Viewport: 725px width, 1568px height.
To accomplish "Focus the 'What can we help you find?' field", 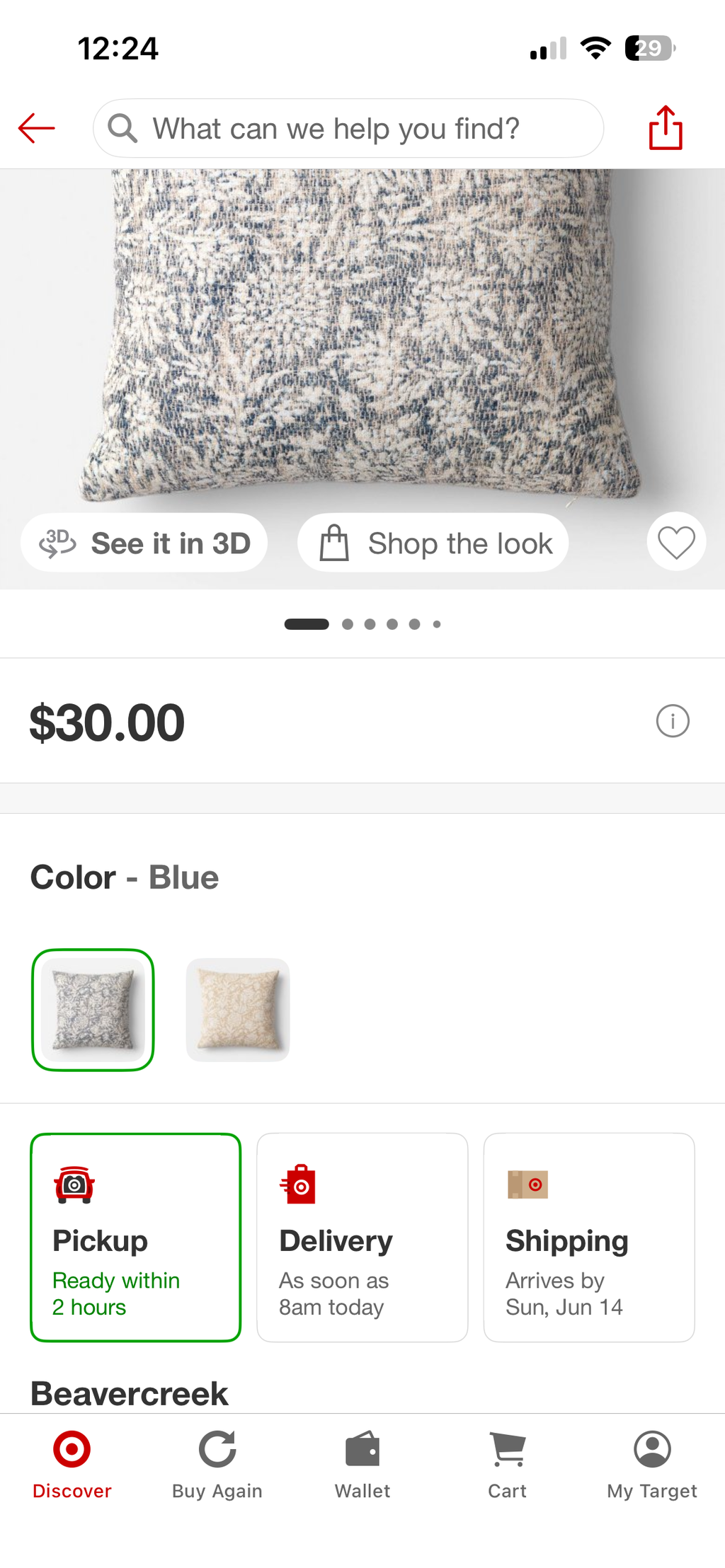I will point(348,128).
